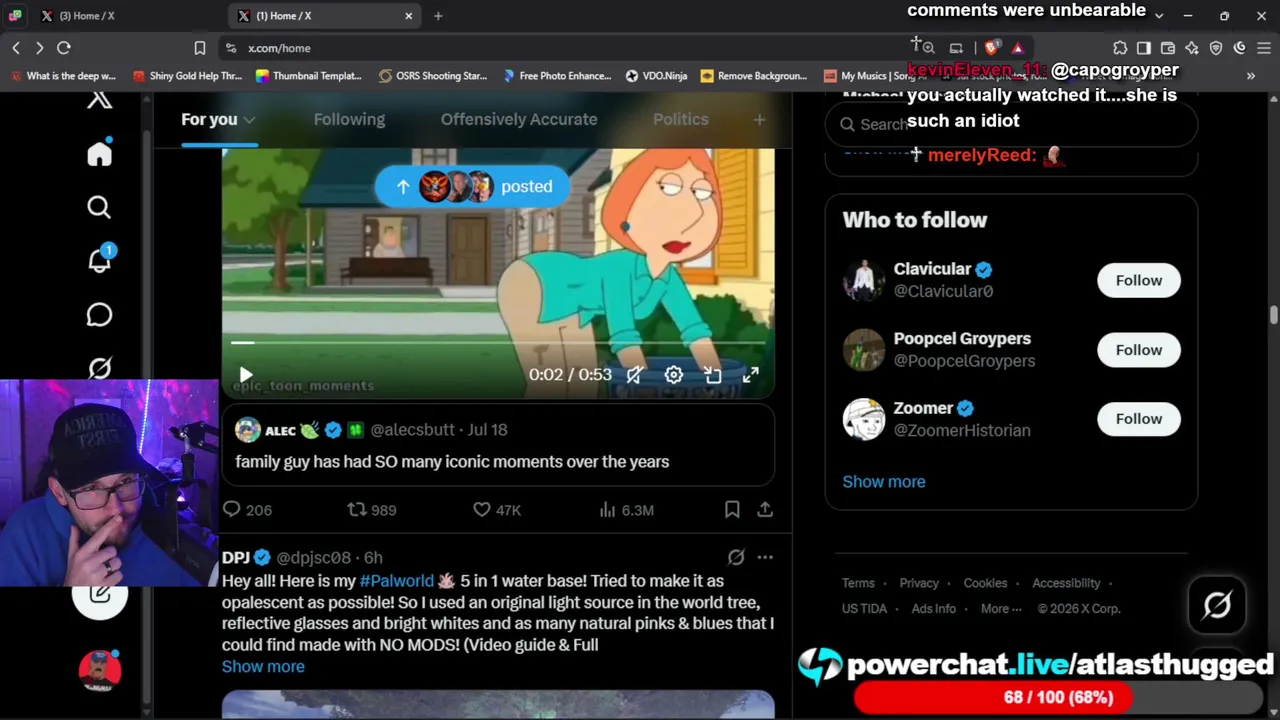Open the 'OSRS Shooting Star...' bookmark

pos(433,76)
